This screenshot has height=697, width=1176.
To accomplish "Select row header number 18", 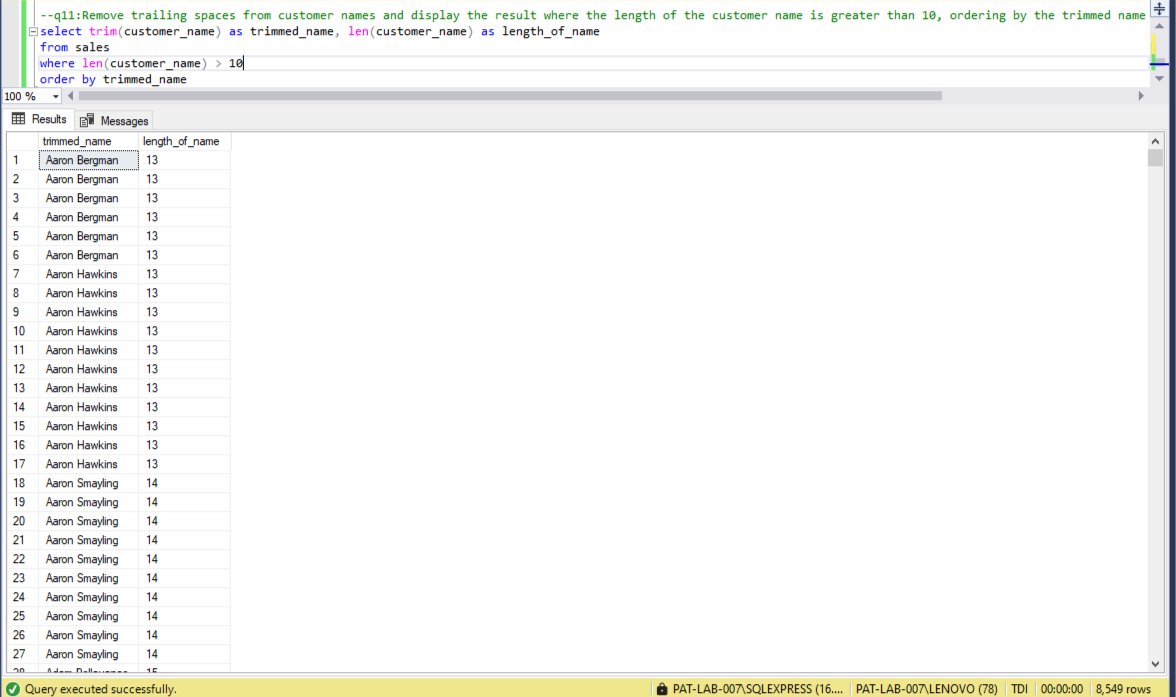I will (x=22, y=483).
